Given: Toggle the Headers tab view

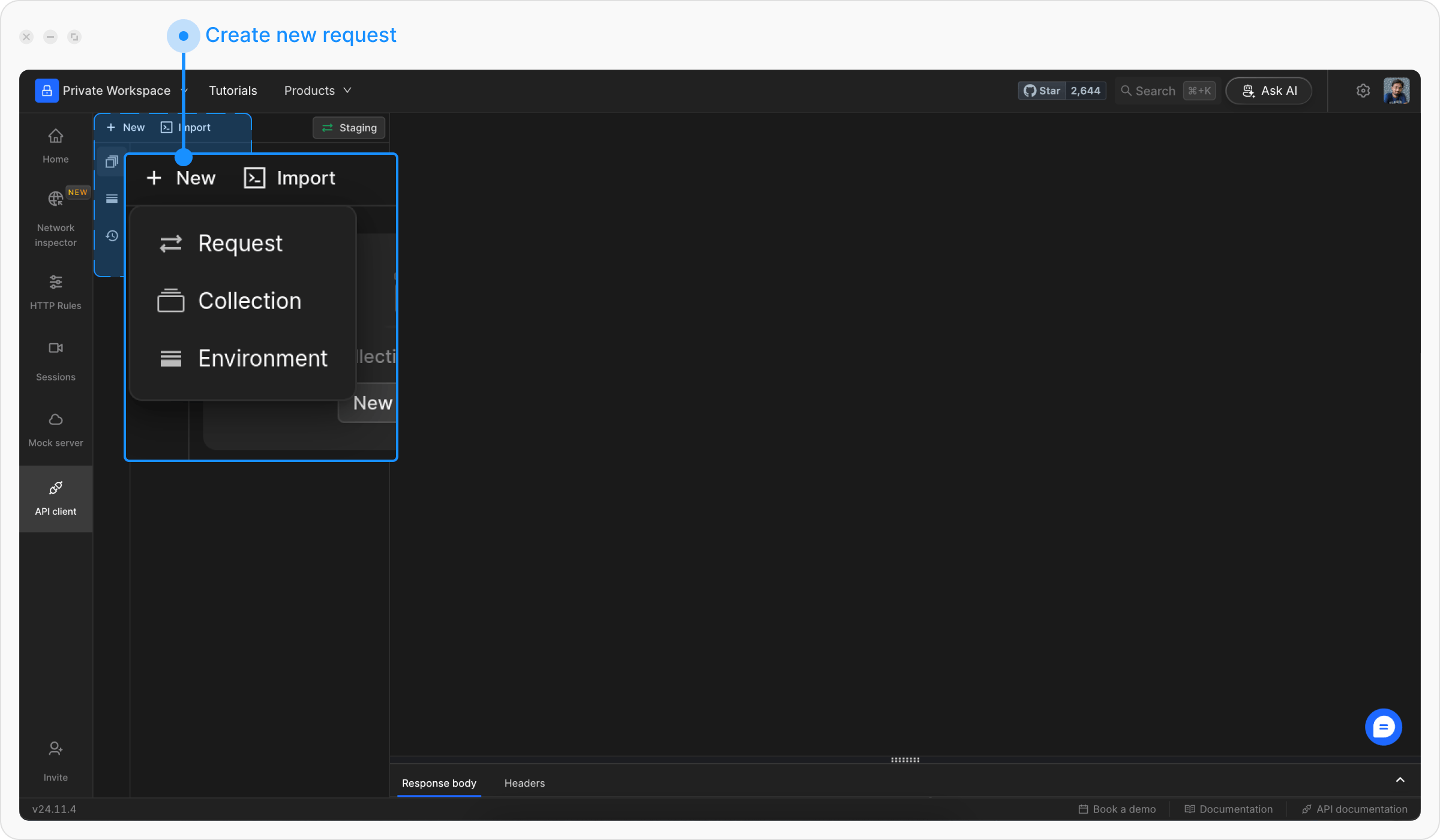Looking at the screenshot, I should (x=525, y=782).
